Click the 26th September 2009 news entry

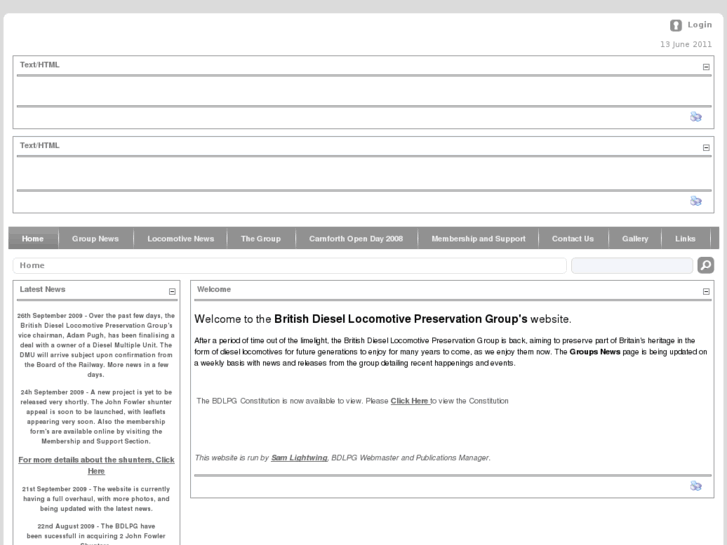[x=96, y=345]
